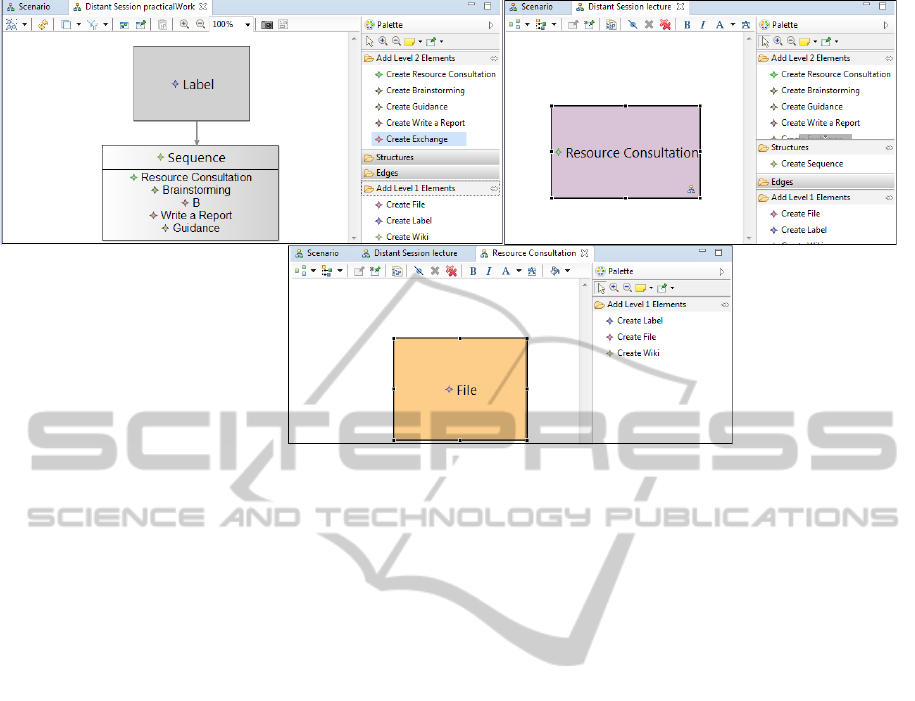Viewport: 915px width, 701px height.
Task: Open the Scenario tab in the bottom window
Action: tap(318, 253)
